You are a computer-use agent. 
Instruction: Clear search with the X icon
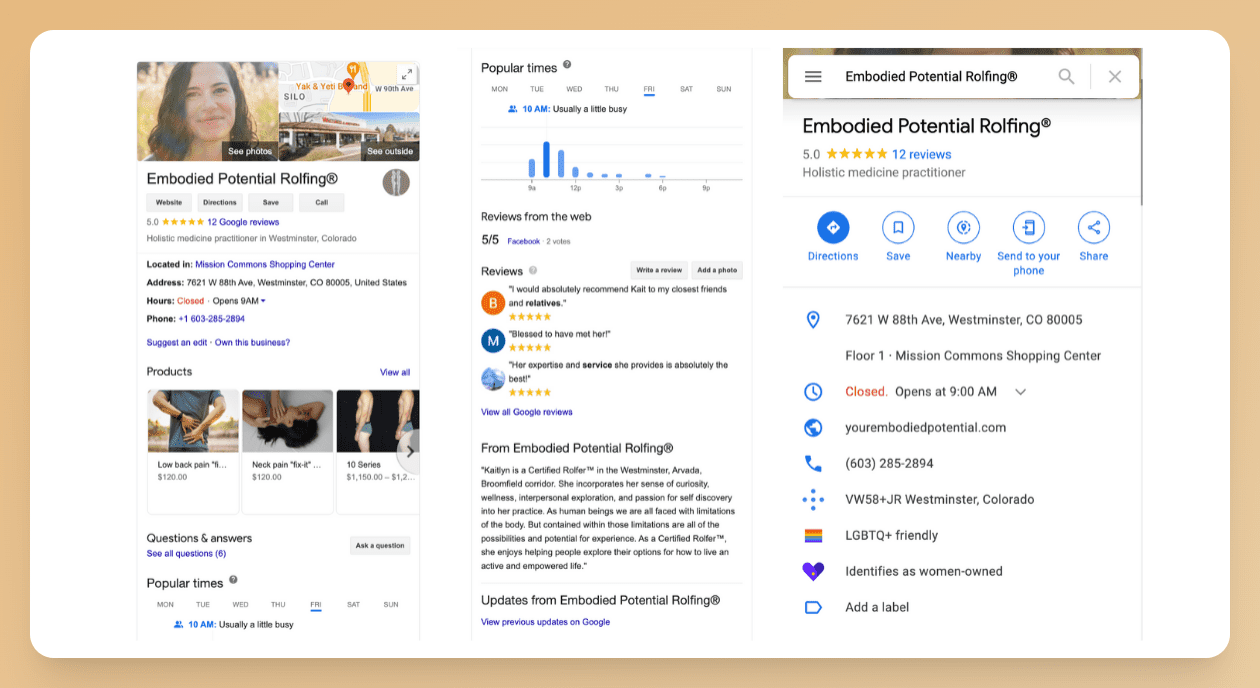coord(1115,77)
